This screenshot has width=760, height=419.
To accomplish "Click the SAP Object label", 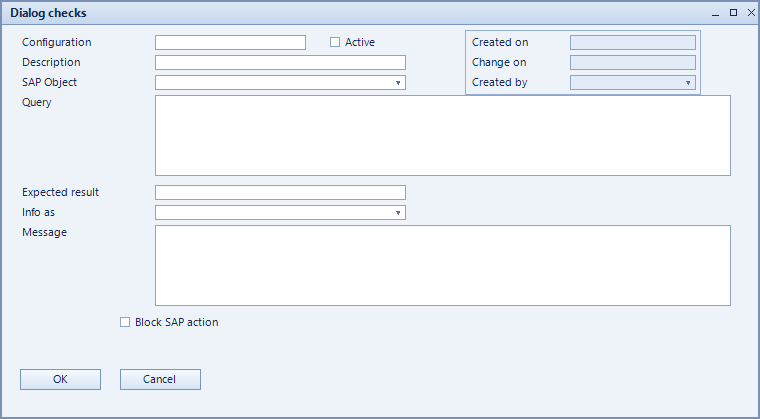I will 49,82.
